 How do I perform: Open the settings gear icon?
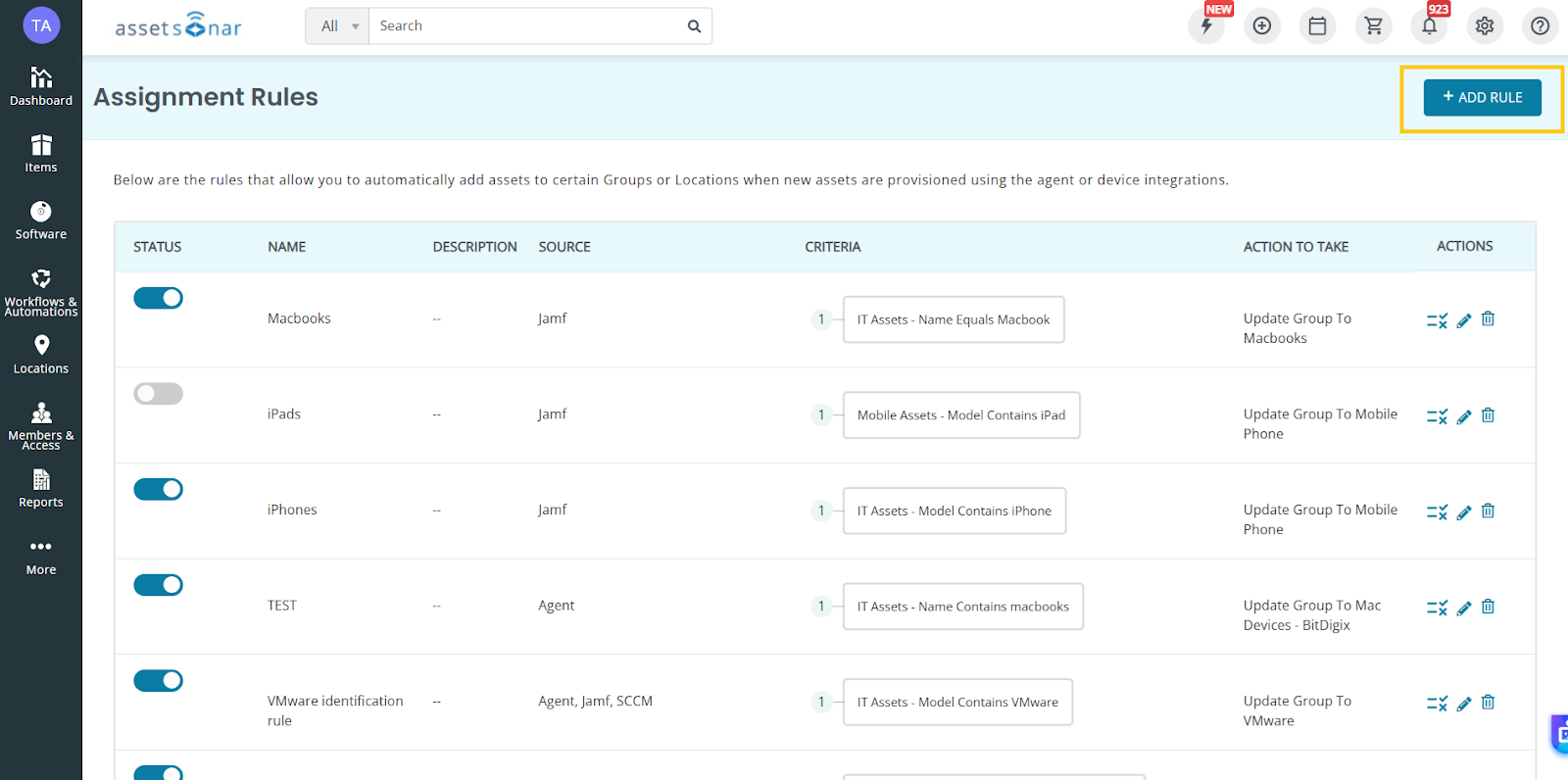point(1485,26)
